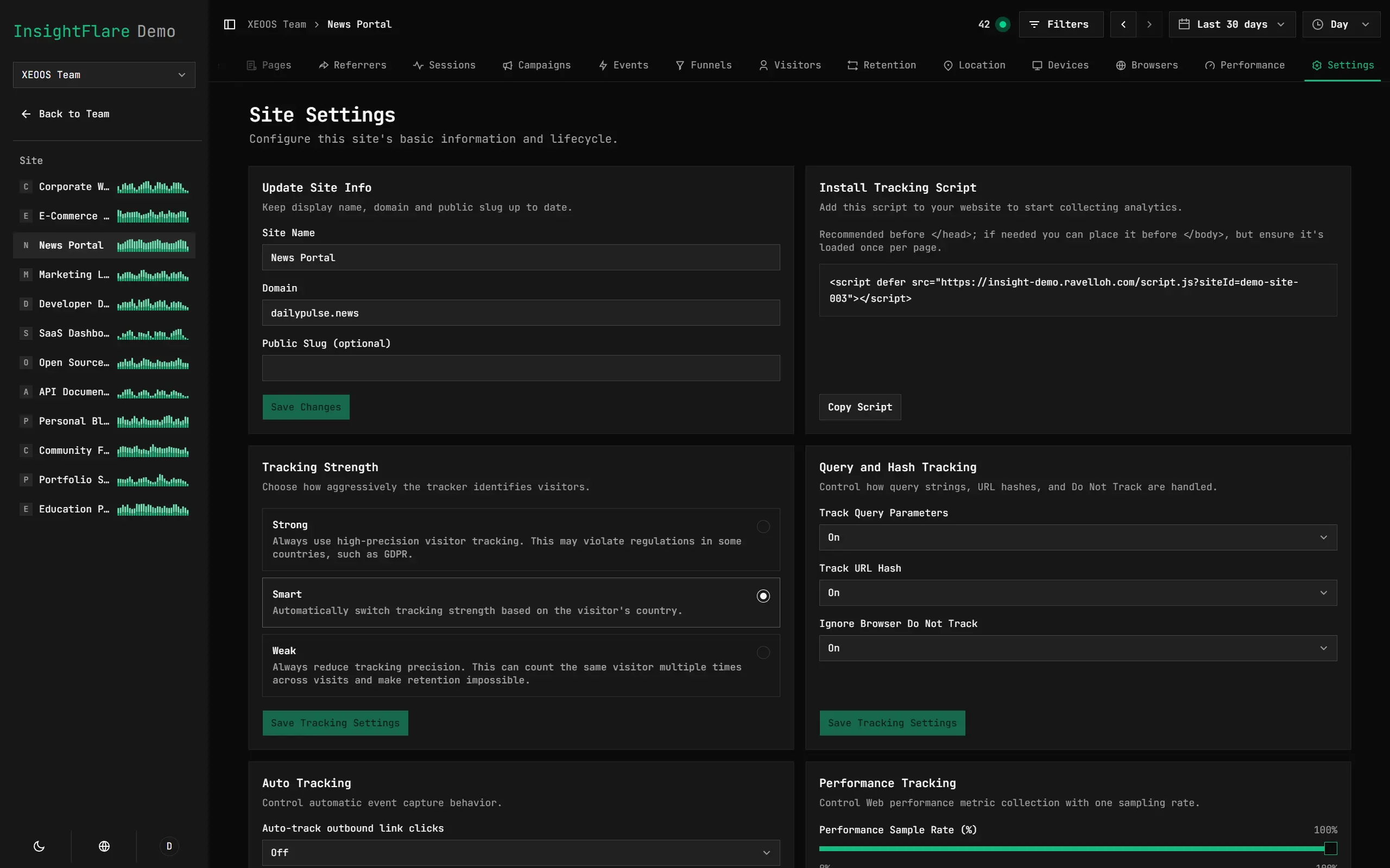This screenshot has width=1390, height=868.
Task: Select Education site in sidebar list
Action: click(x=104, y=509)
